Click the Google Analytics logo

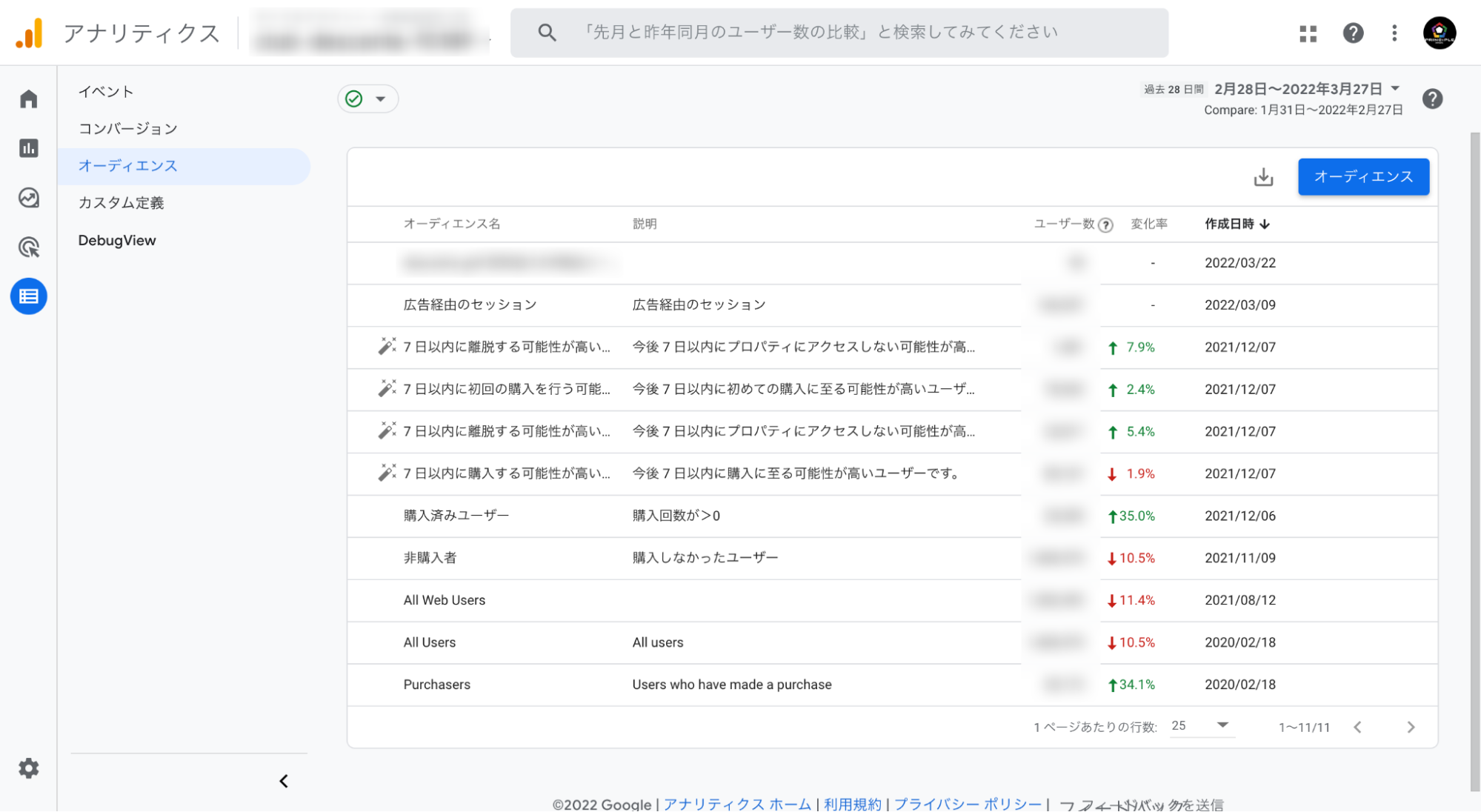pos(30,33)
